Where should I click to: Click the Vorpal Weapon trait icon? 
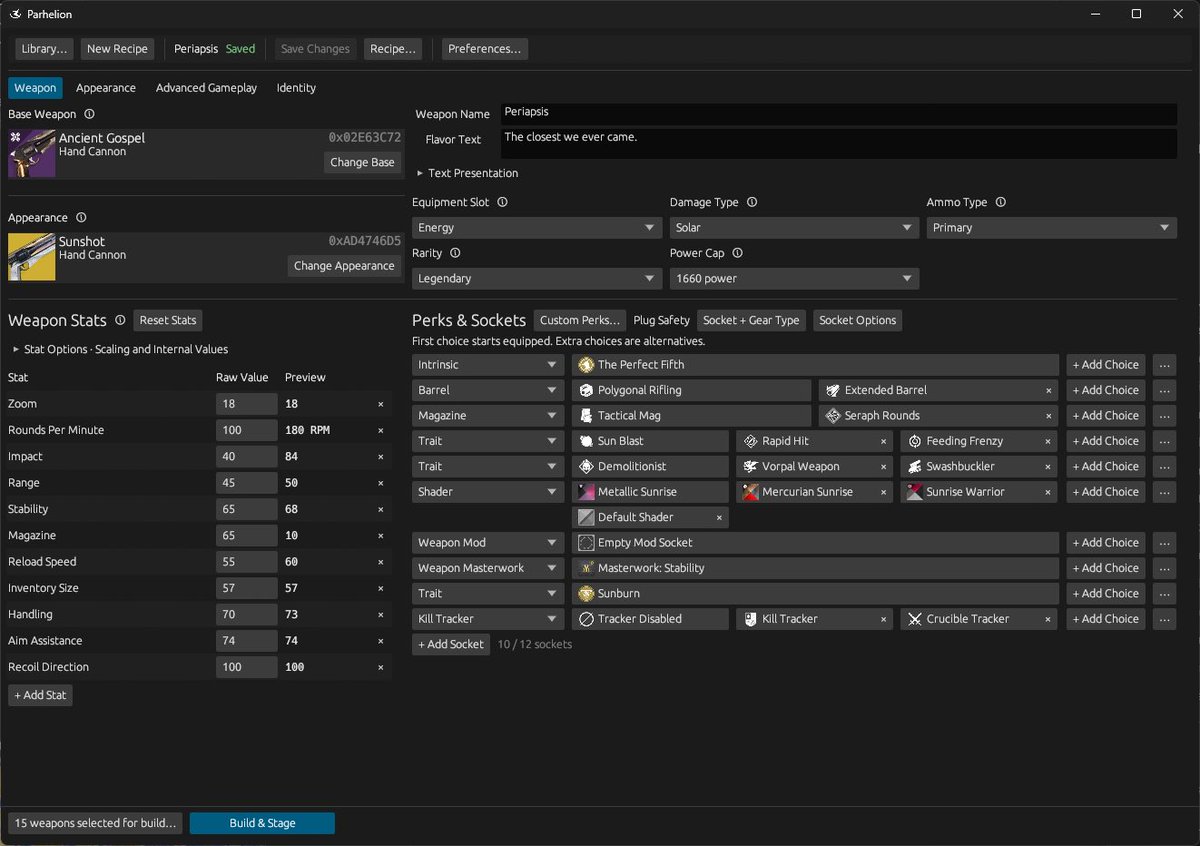pos(751,466)
